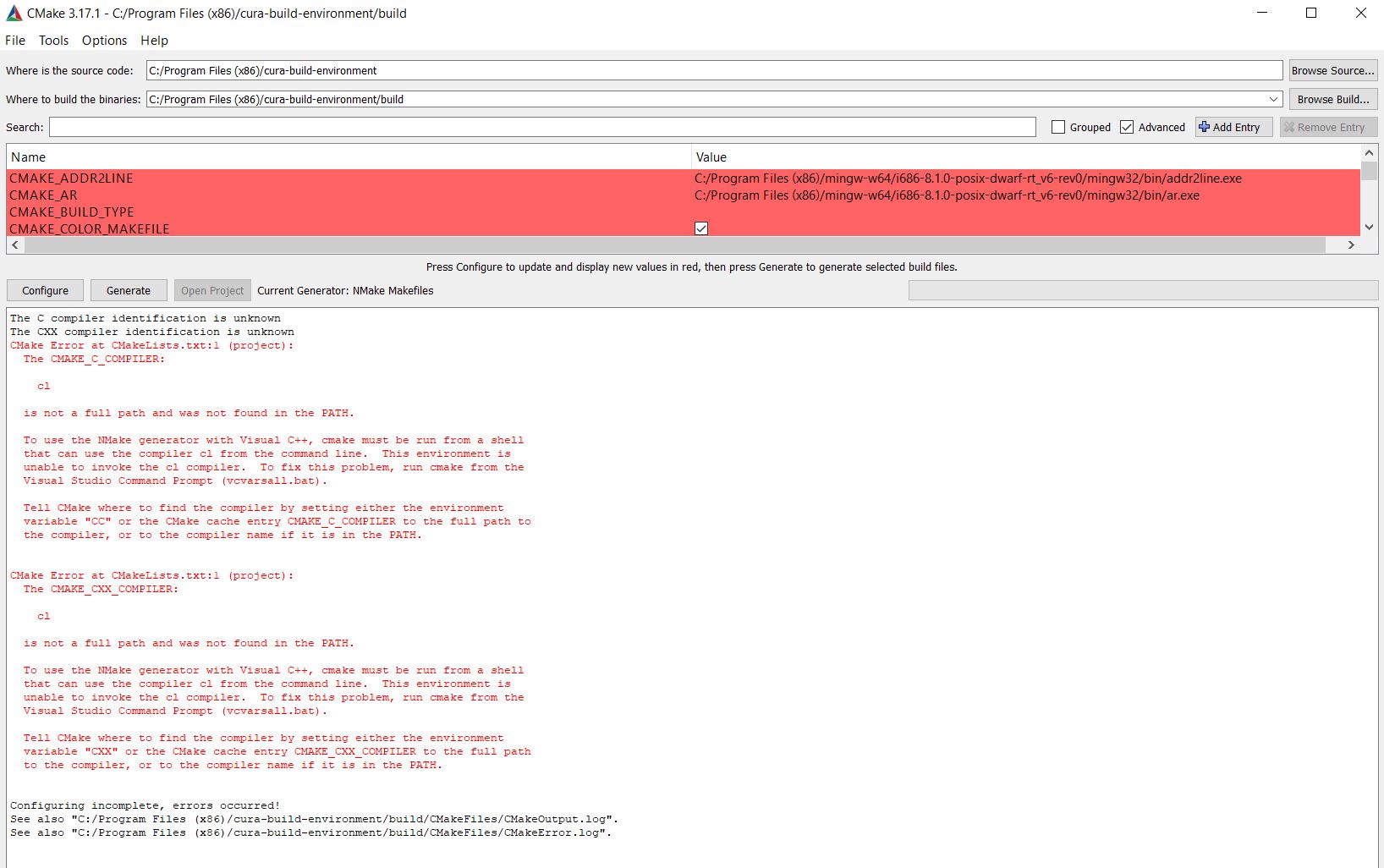Click the cache table scroll down arrow

click(1369, 227)
